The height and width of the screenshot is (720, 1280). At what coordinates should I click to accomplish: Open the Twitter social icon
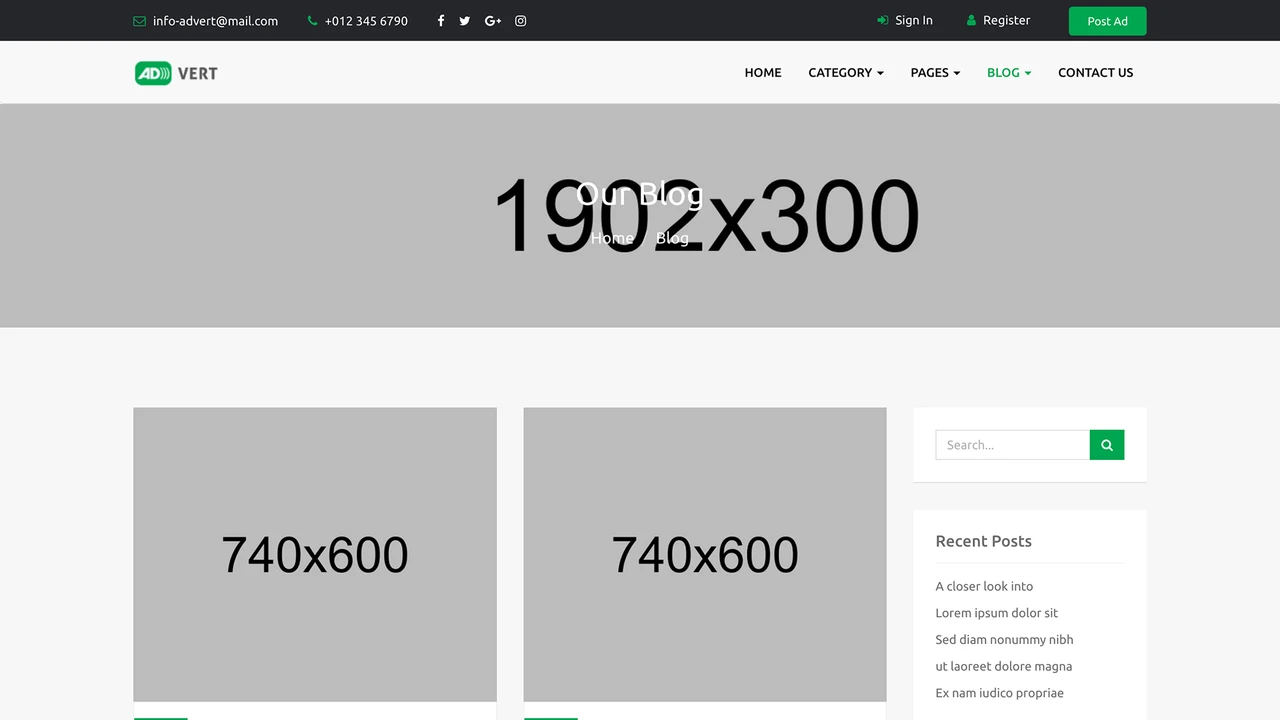coord(465,21)
